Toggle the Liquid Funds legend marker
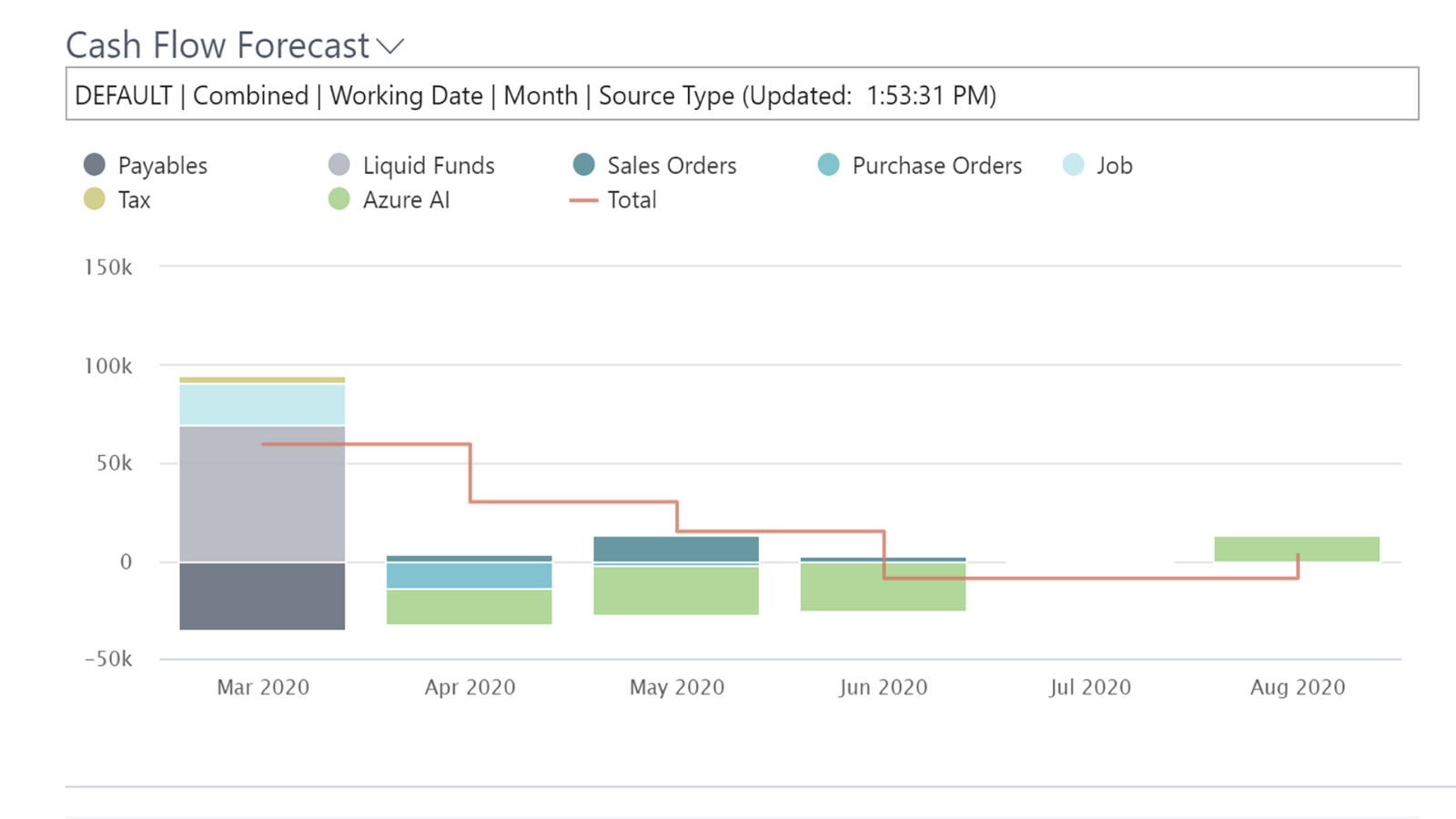This screenshot has width=1456, height=819. (x=339, y=165)
